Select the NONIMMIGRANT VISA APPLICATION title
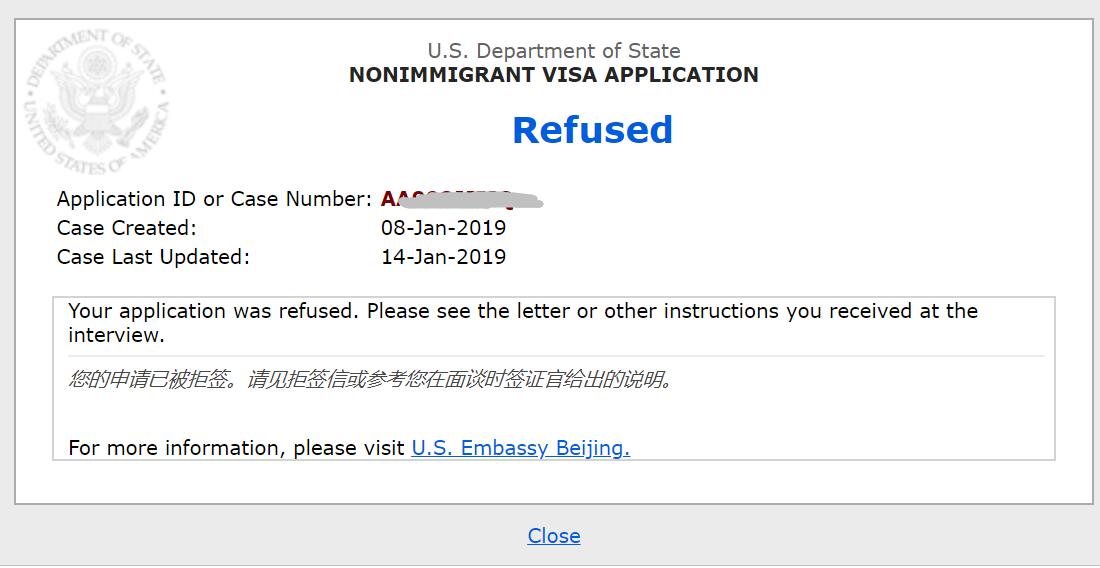 (x=554, y=74)
